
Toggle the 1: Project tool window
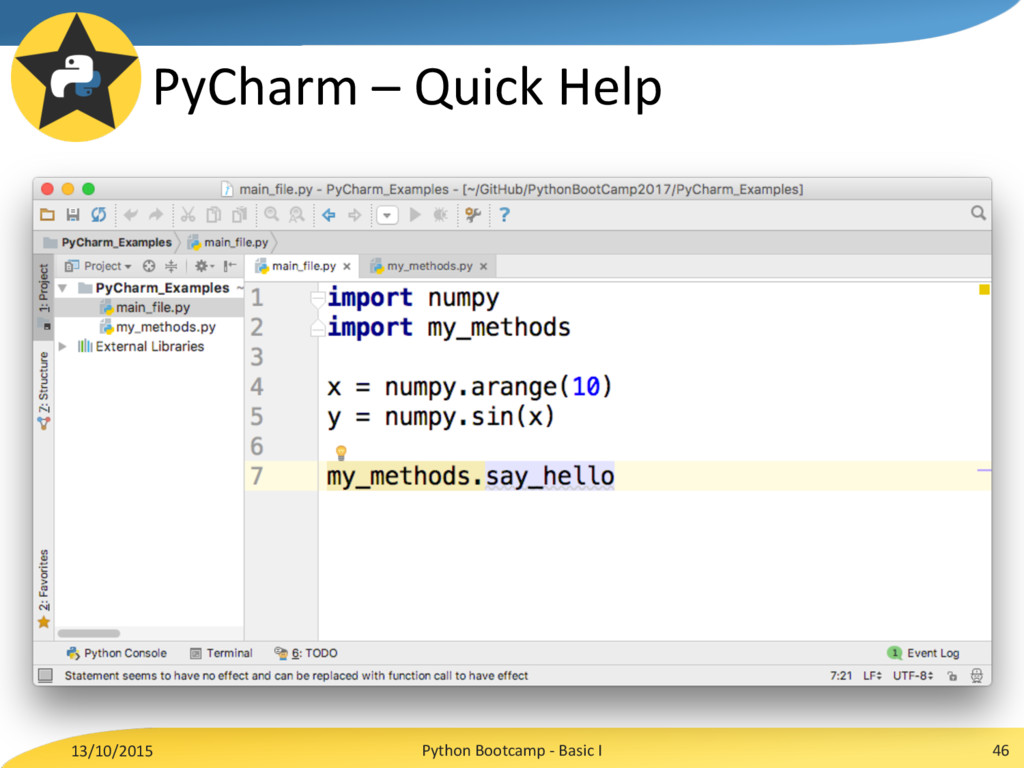pos(44,296)
